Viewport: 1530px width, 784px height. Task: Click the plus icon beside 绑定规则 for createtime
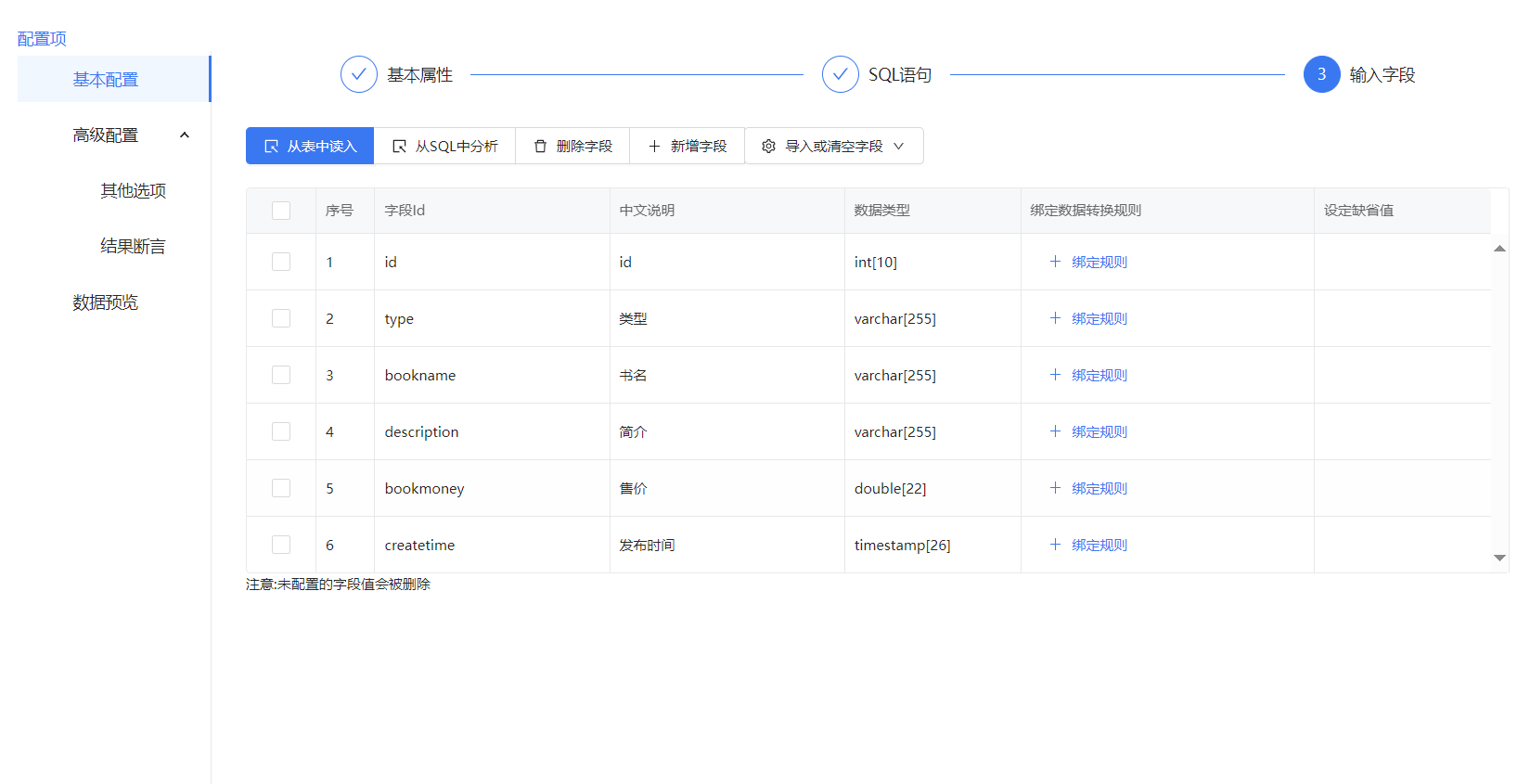pos(1055,545)
